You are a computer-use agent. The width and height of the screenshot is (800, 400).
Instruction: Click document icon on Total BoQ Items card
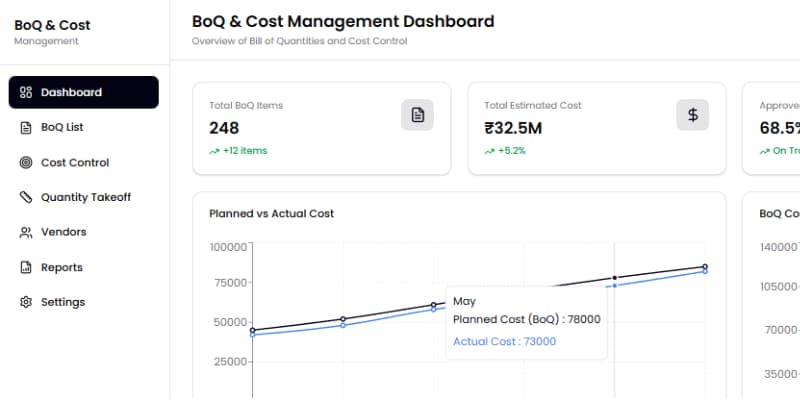point(417,115)
